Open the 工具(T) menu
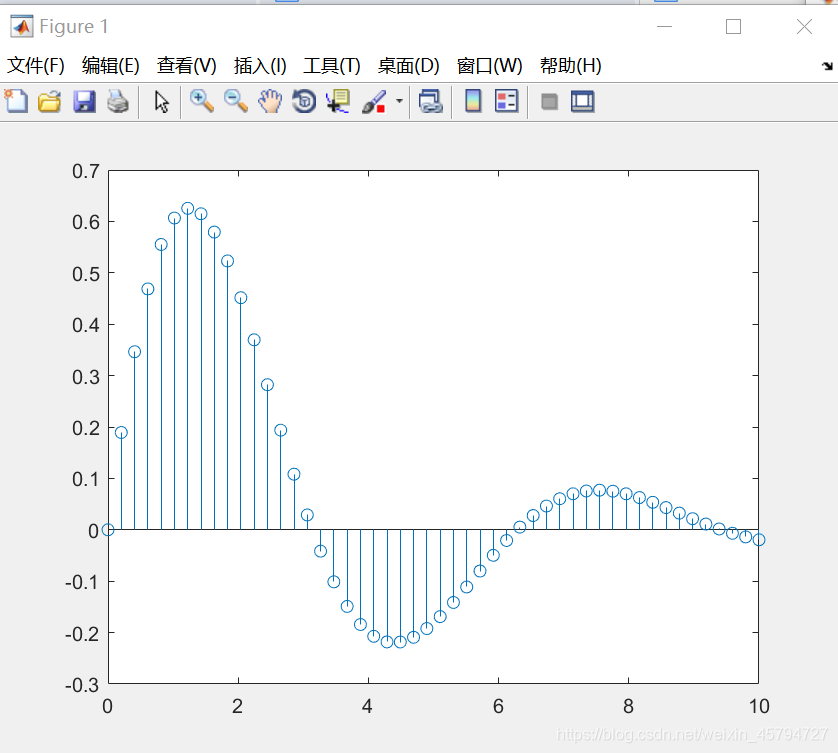The image size is (838, 753). pyautogui.click(x=330, y=65)
